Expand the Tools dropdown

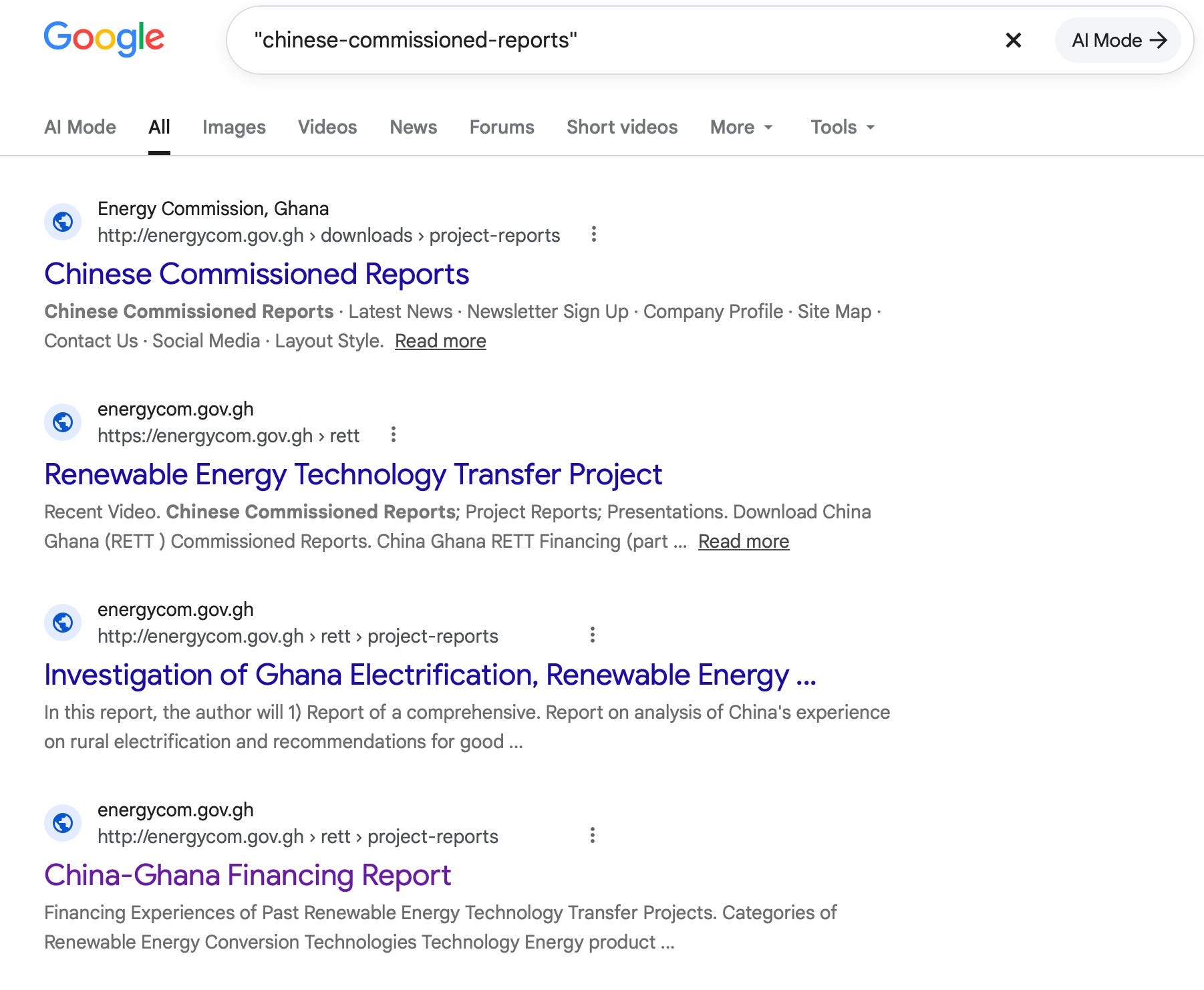click(843, 127)
